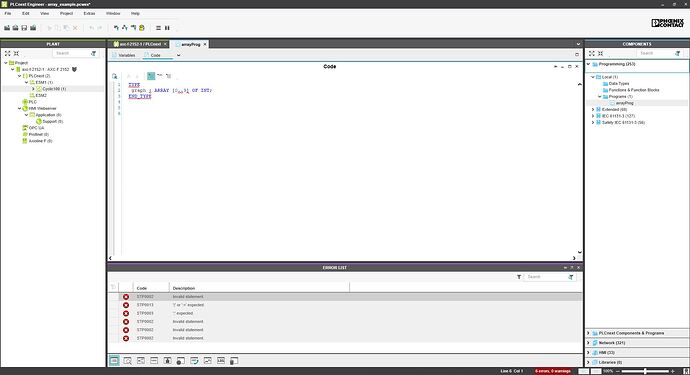
Task: Open the Edit menu
Action: 26,14
